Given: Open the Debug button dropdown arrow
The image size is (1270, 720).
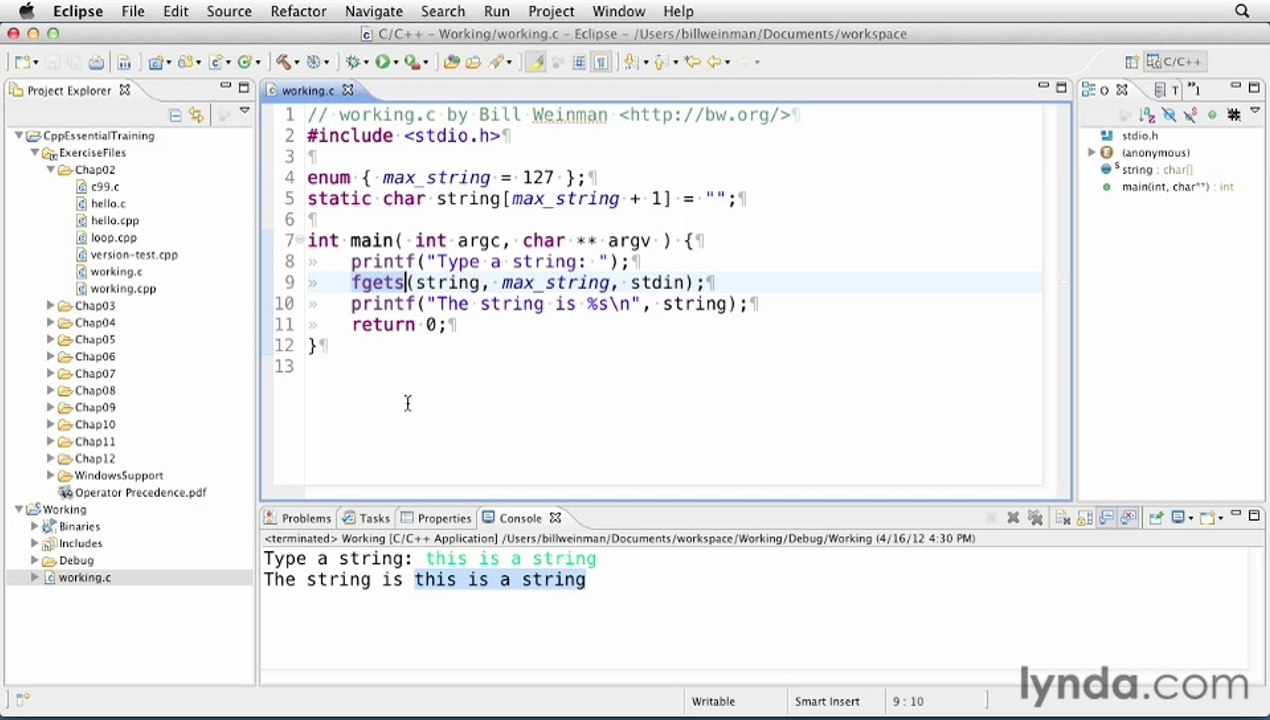Looking at the screenshot, I should (366, 63).
